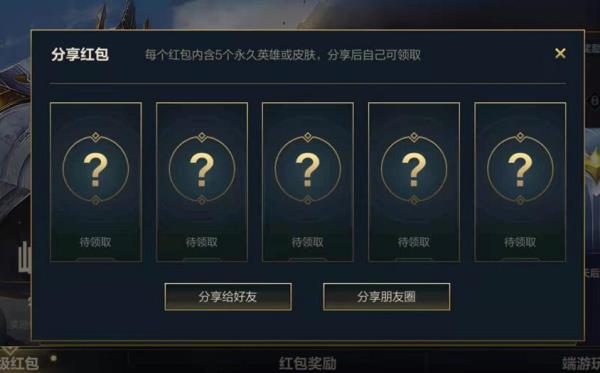Click the fourth card's question mark icon
Image resolution: width=600 pixels, height=373 pixels.
click(x=414, y=169)
